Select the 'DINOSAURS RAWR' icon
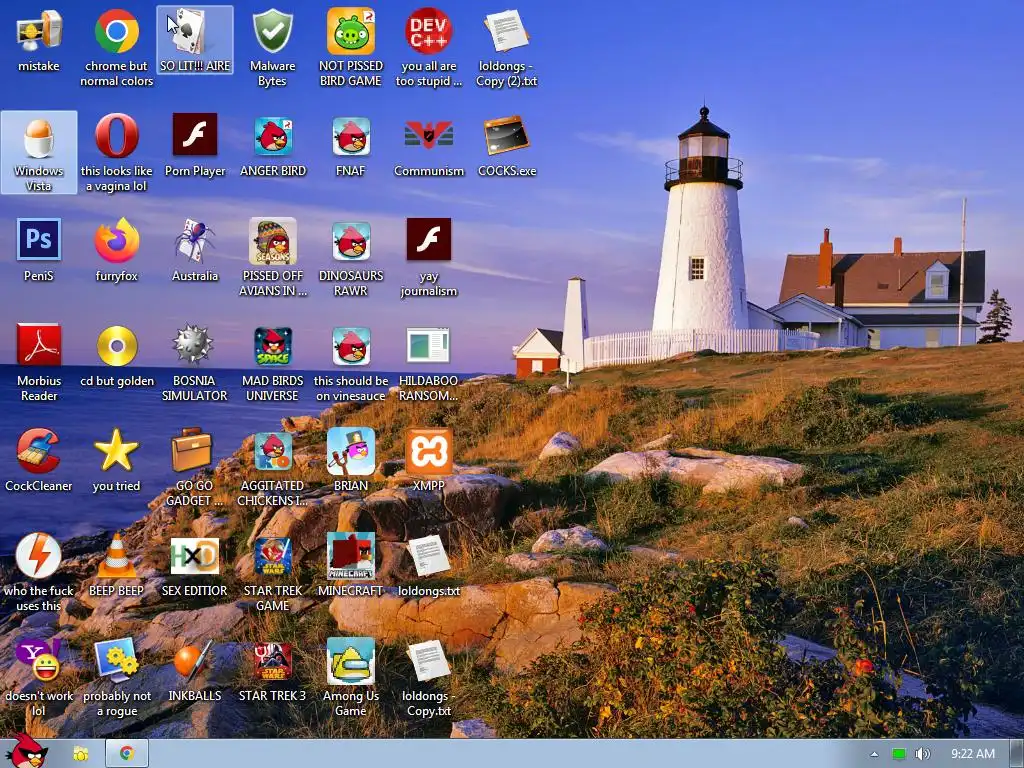 point(351,258)
